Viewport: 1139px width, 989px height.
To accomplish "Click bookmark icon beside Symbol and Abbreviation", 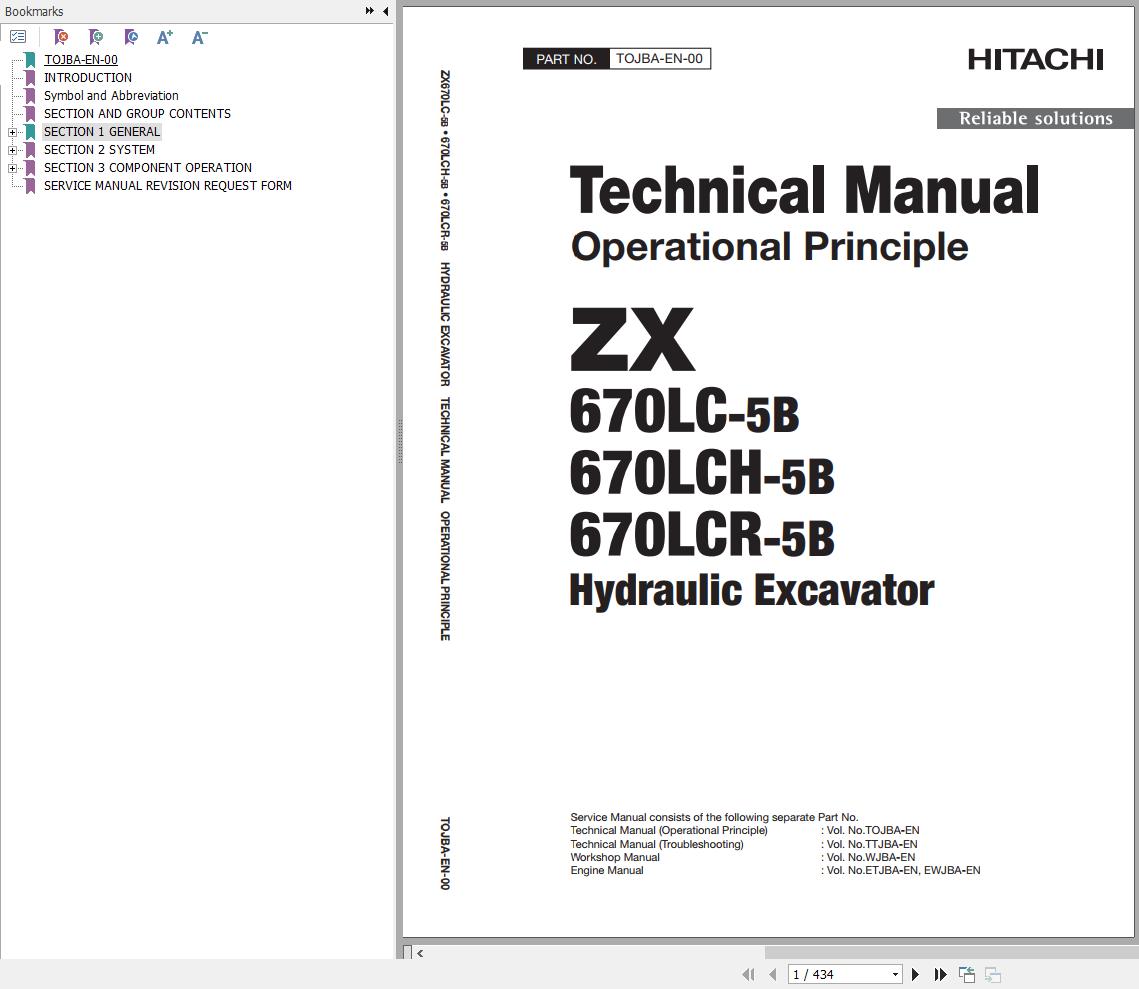I will coord(30,96).
